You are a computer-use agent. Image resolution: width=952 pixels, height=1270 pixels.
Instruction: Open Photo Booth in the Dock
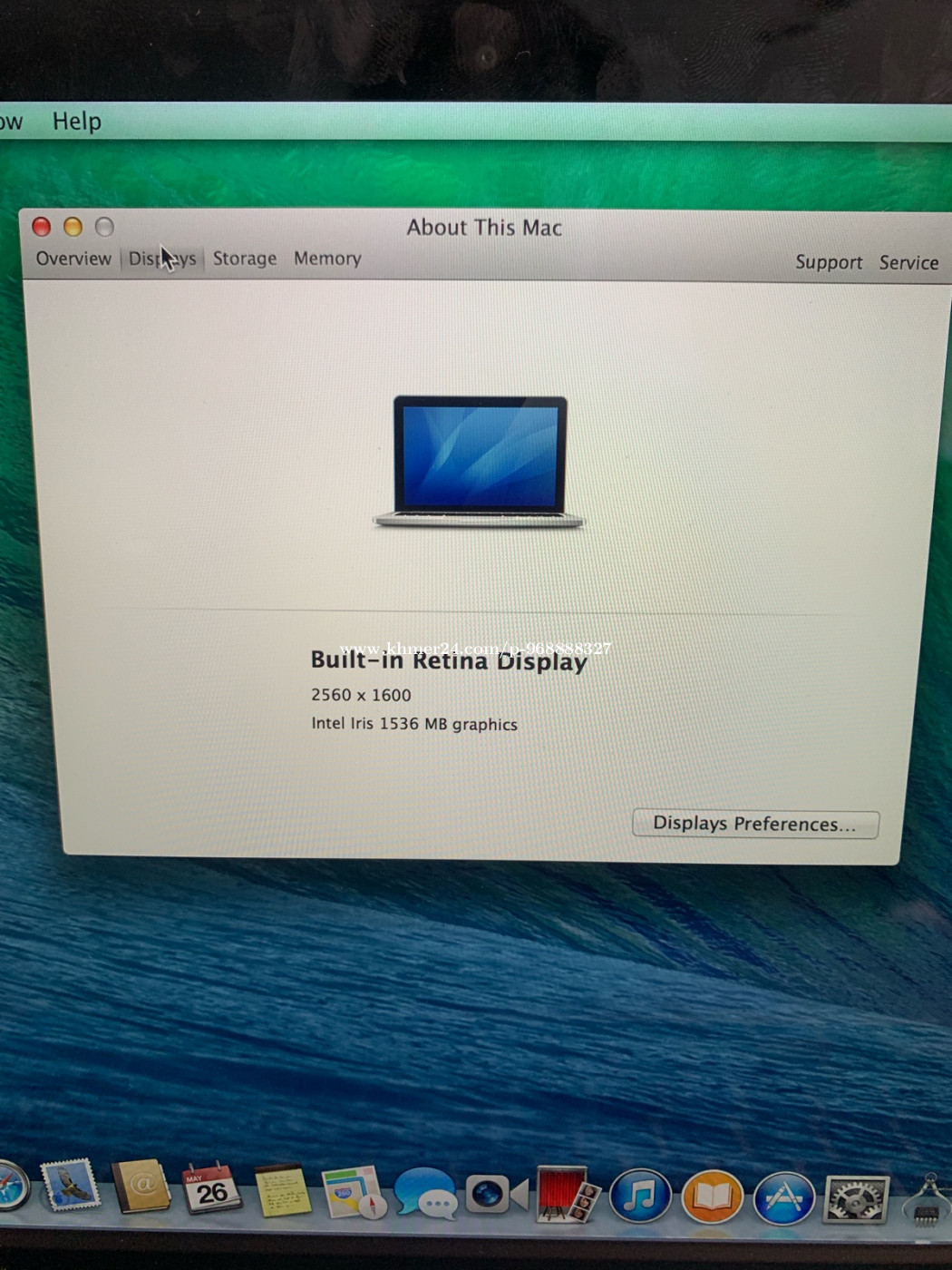(x=568, y=1195)
